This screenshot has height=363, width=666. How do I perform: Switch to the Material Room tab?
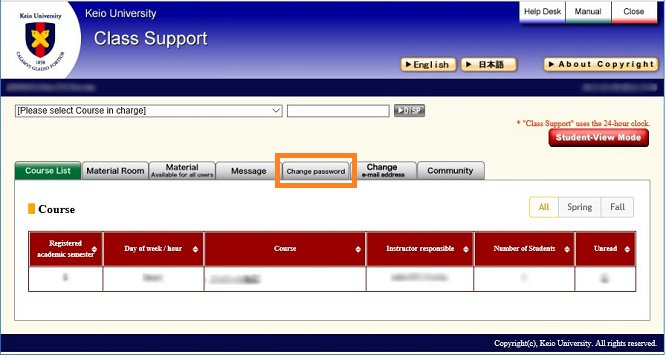tap(115, 171)
